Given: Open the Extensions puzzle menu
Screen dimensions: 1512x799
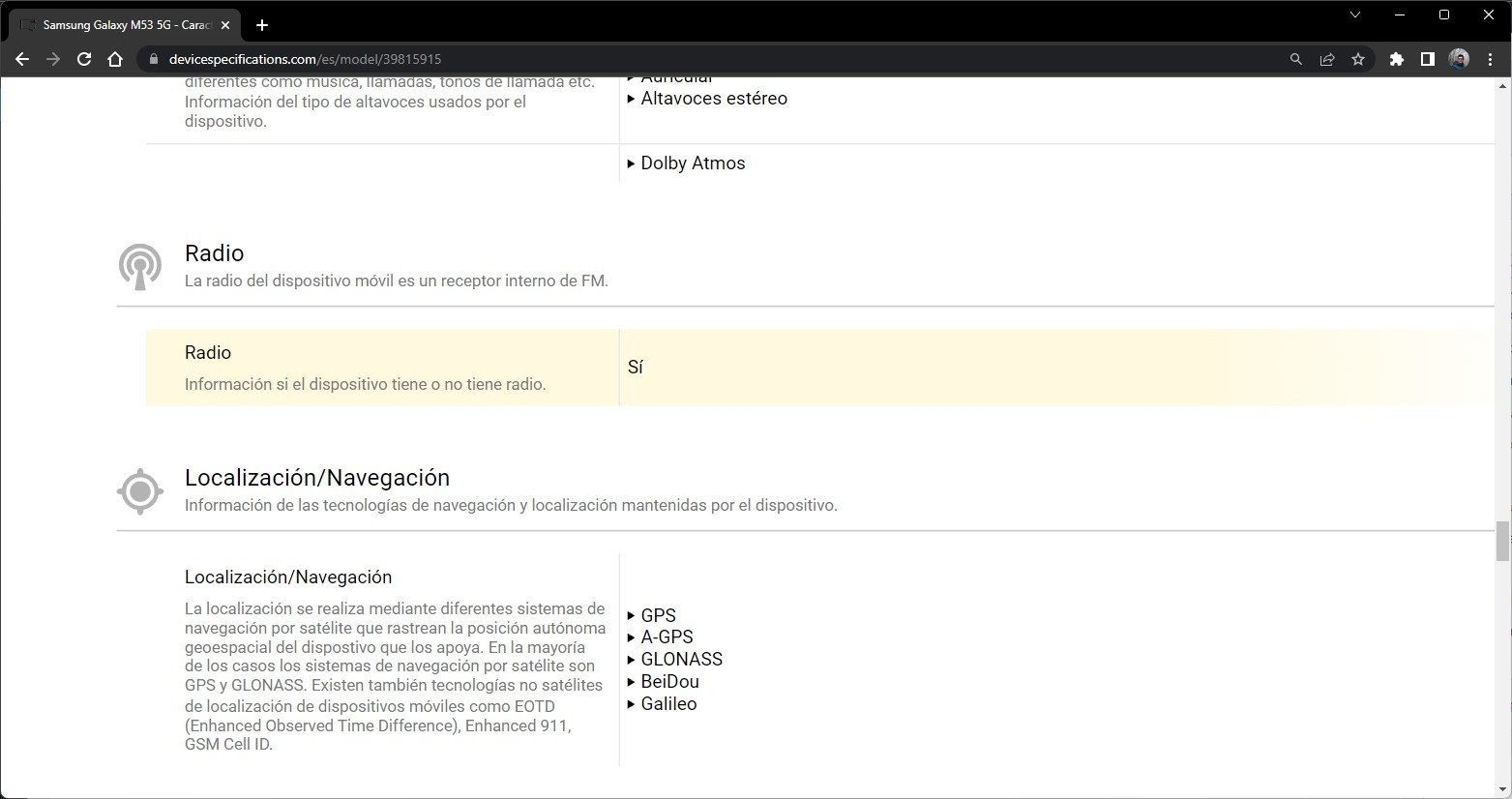Looking at the screenshot, I should 1396,59.
